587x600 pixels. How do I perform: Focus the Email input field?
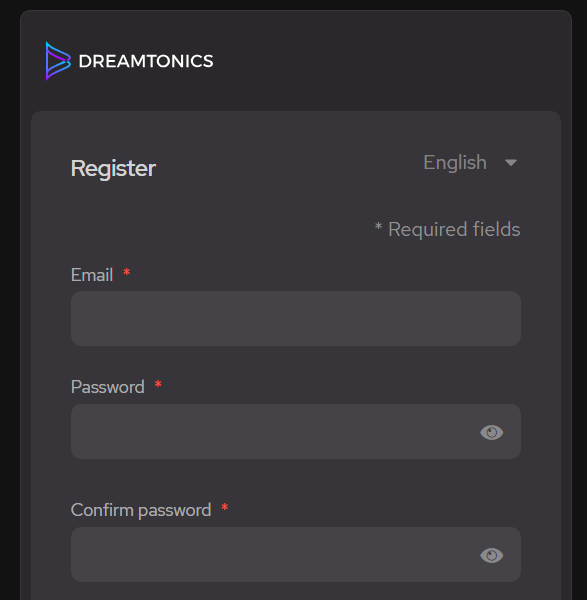click(296, 318)
